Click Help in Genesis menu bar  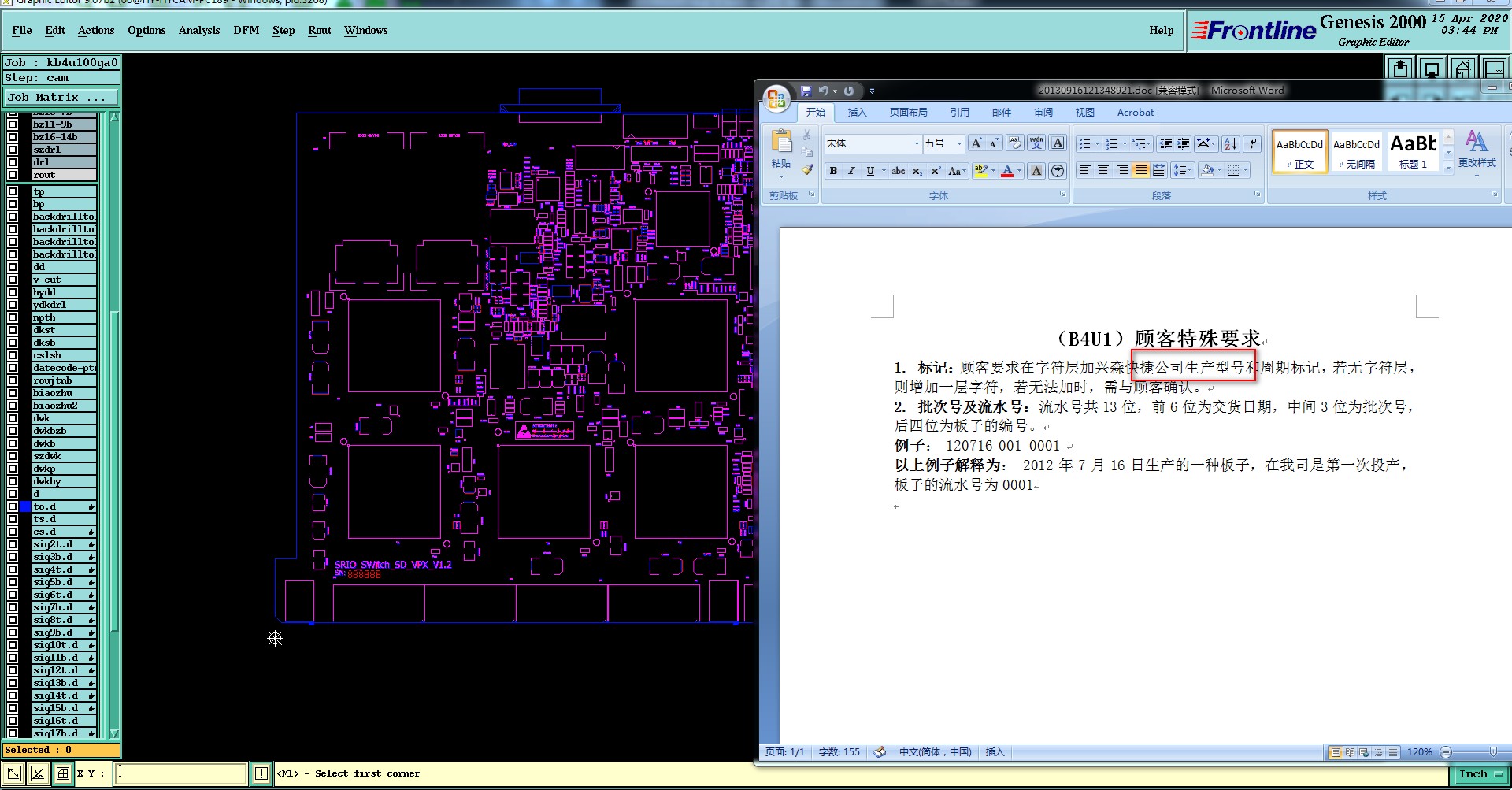(1162, 30)
